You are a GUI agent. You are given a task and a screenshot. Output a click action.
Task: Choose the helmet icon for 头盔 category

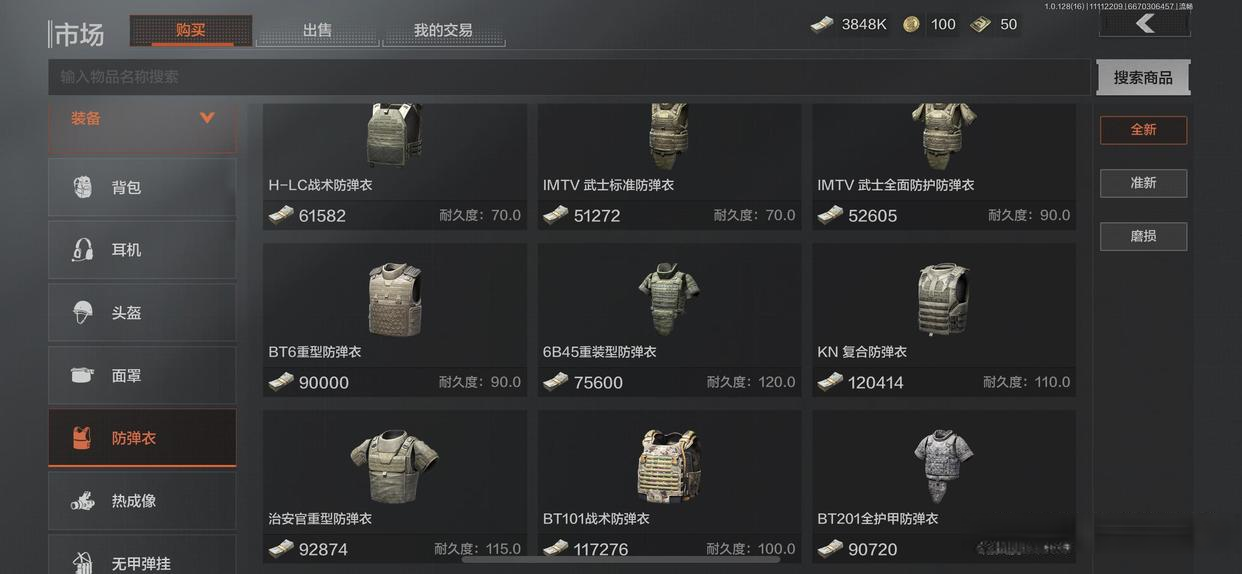click(83, 313)
